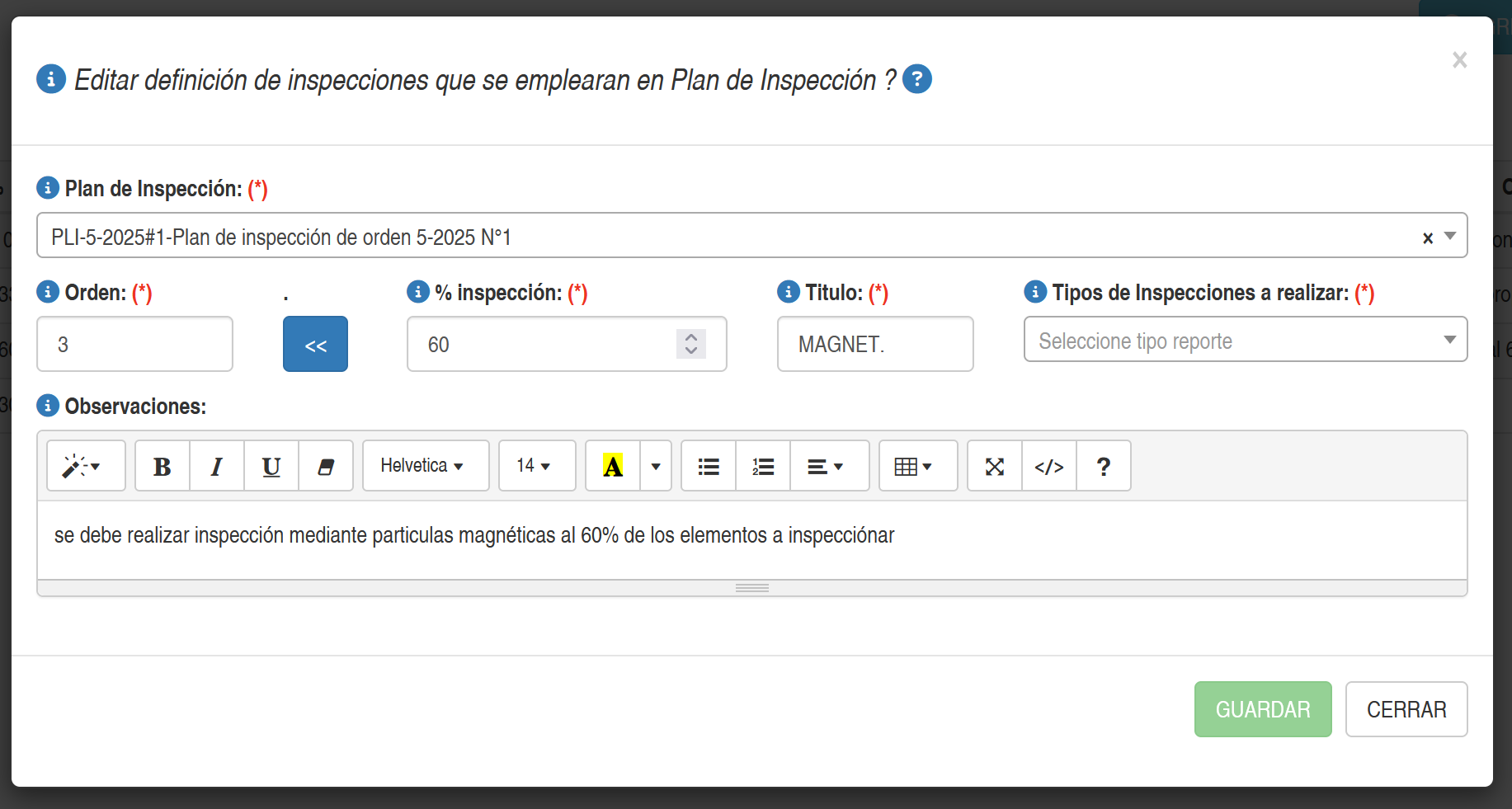The width and height of the screenshot is (1512, 809).
Task: Click the GUARDAR button
Action: [1262, 709]
